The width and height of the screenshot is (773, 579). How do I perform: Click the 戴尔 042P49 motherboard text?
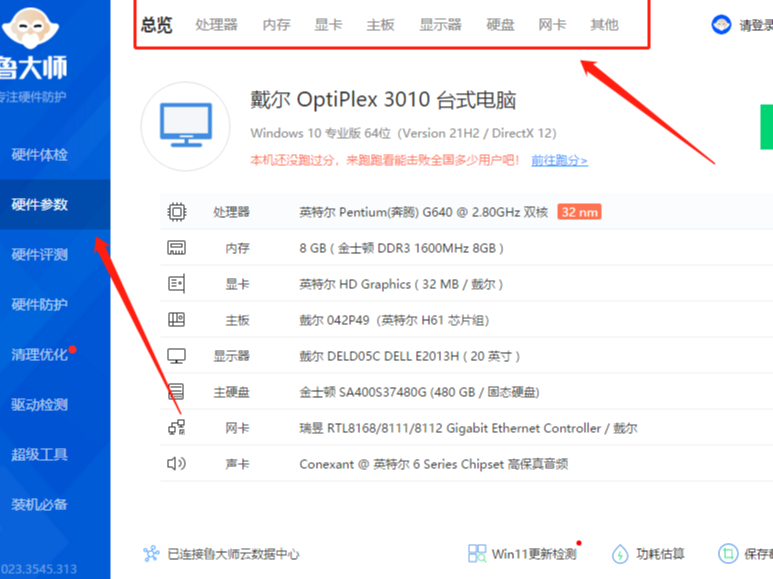(x=394, y=320)
